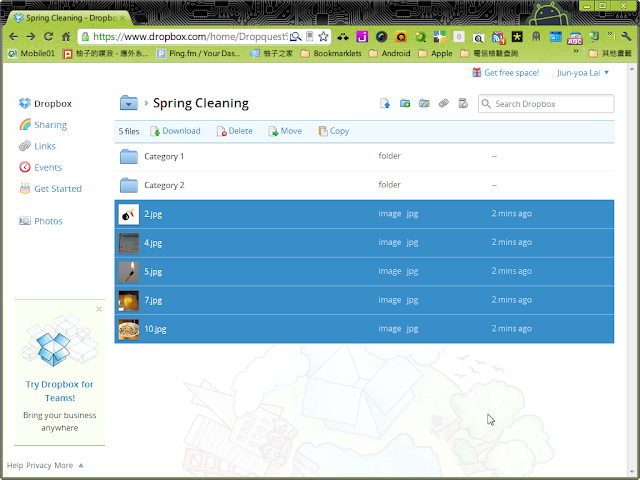The height and width of the screenshot is (480, 640).
Task: Download the selected files
Action: [x=176, y=131]
